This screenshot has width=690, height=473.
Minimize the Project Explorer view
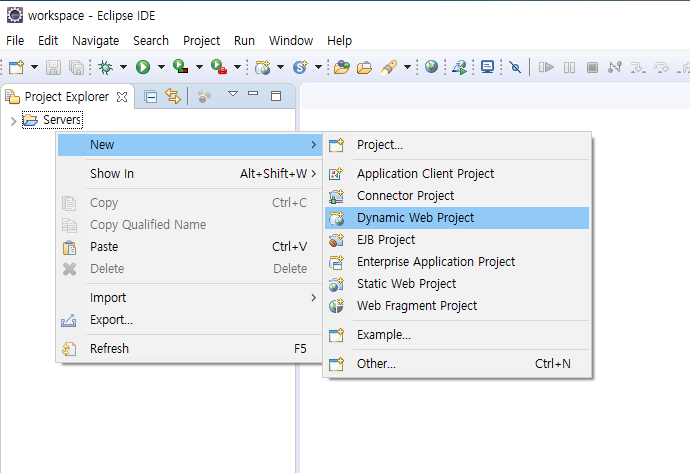pos(253,93)
